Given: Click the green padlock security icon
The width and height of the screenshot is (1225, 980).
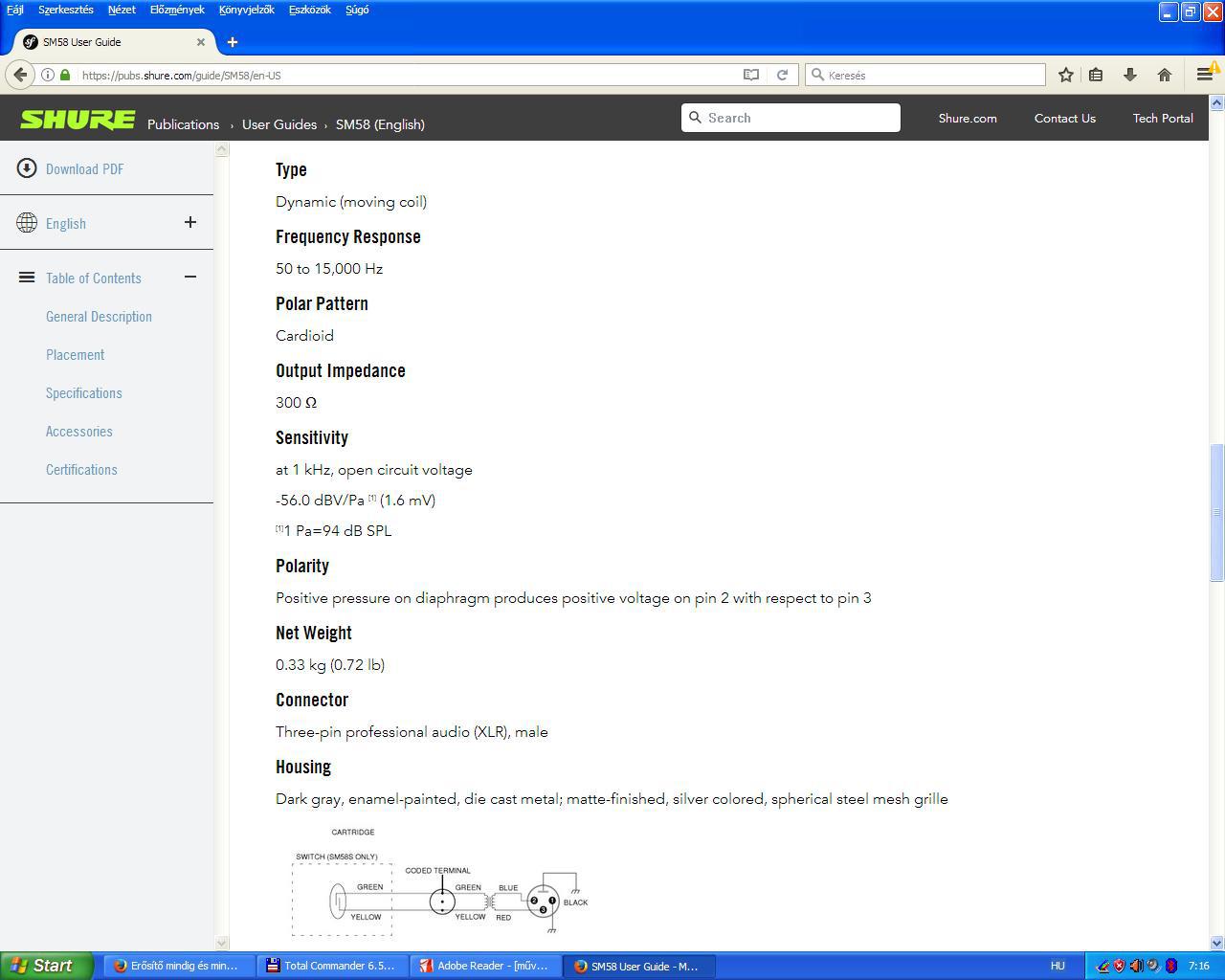Looking at the screenshot, I should [65, 75].
